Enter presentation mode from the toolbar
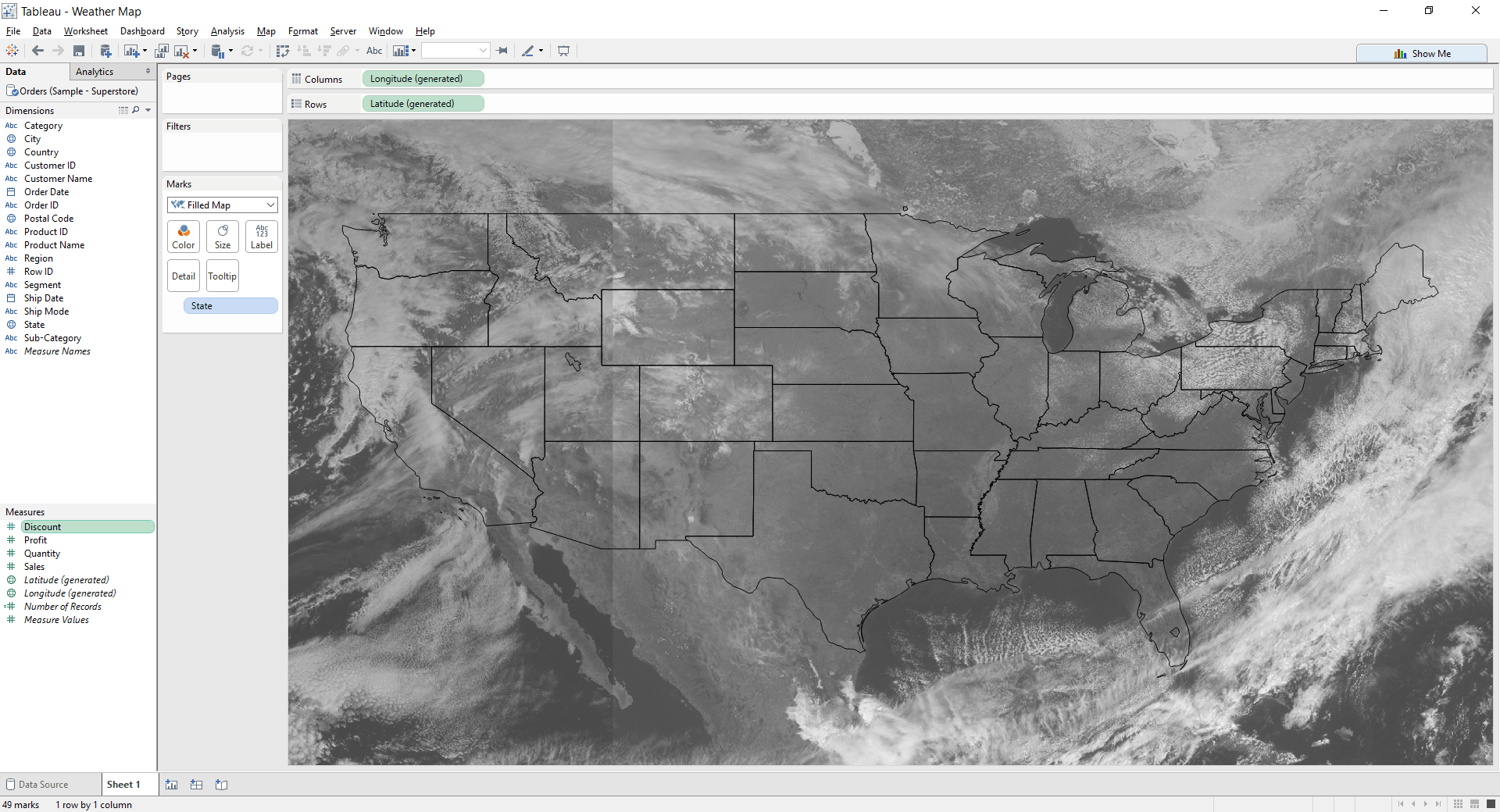Viewport: 1500px width, 812px height. click(x=563, y=51)
